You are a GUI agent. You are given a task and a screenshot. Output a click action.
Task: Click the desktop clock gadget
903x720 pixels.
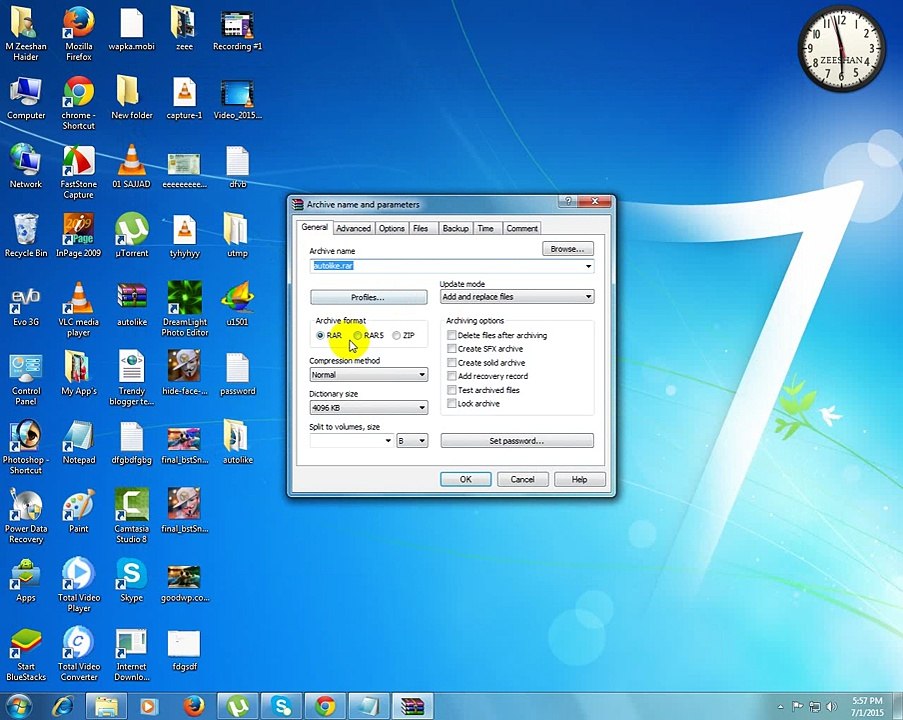coord(841,48)
